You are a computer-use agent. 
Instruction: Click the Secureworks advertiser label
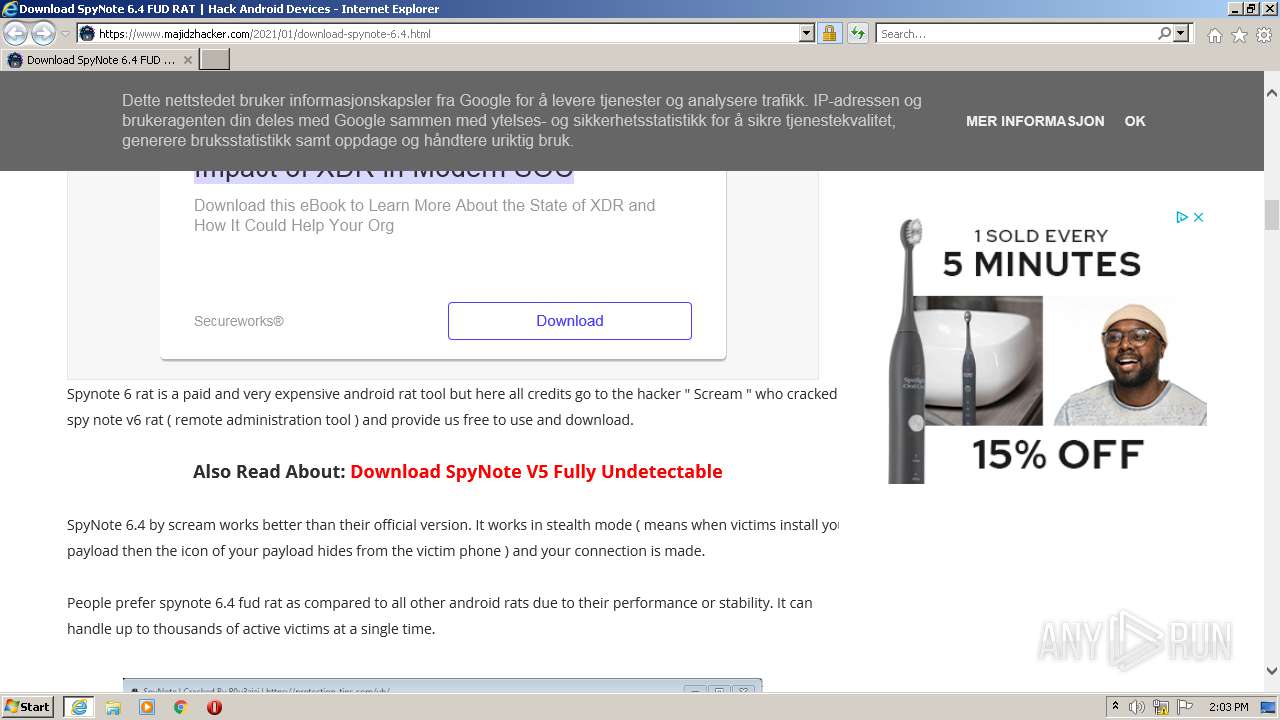[x=239, y=321]
